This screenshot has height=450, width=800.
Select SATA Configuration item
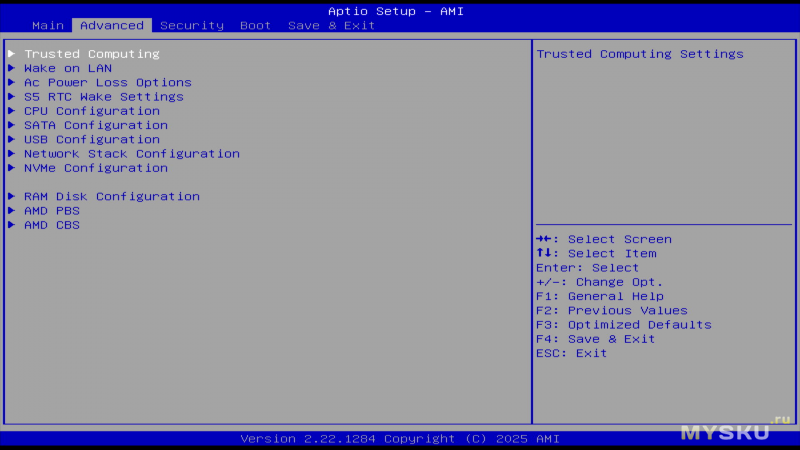point(95,125)
